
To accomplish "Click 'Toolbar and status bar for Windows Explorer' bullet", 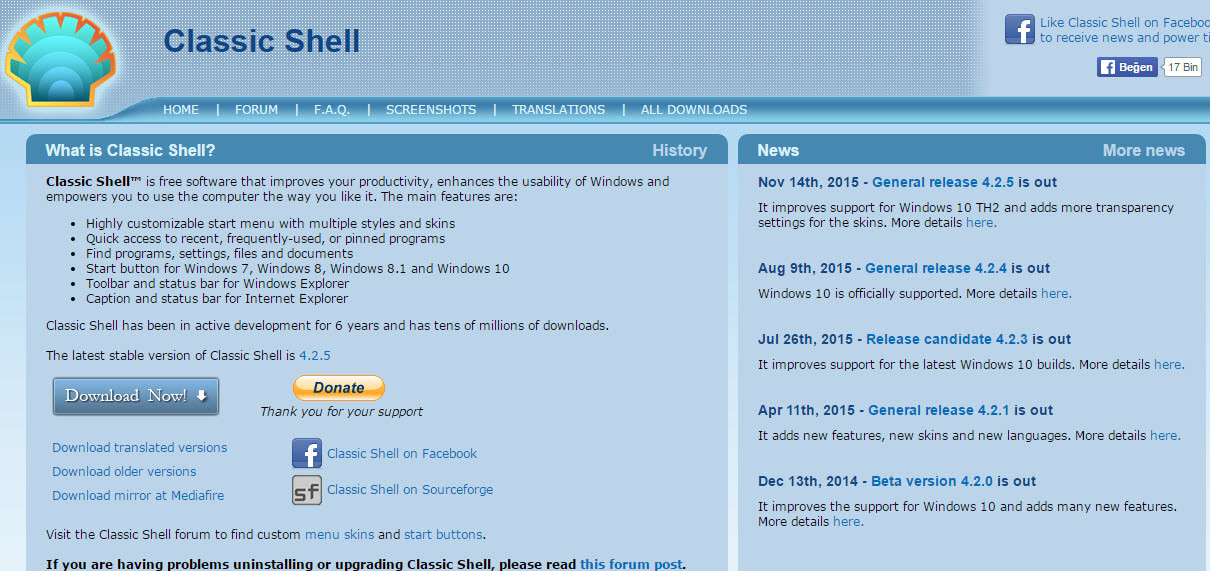I will [218, 284].
